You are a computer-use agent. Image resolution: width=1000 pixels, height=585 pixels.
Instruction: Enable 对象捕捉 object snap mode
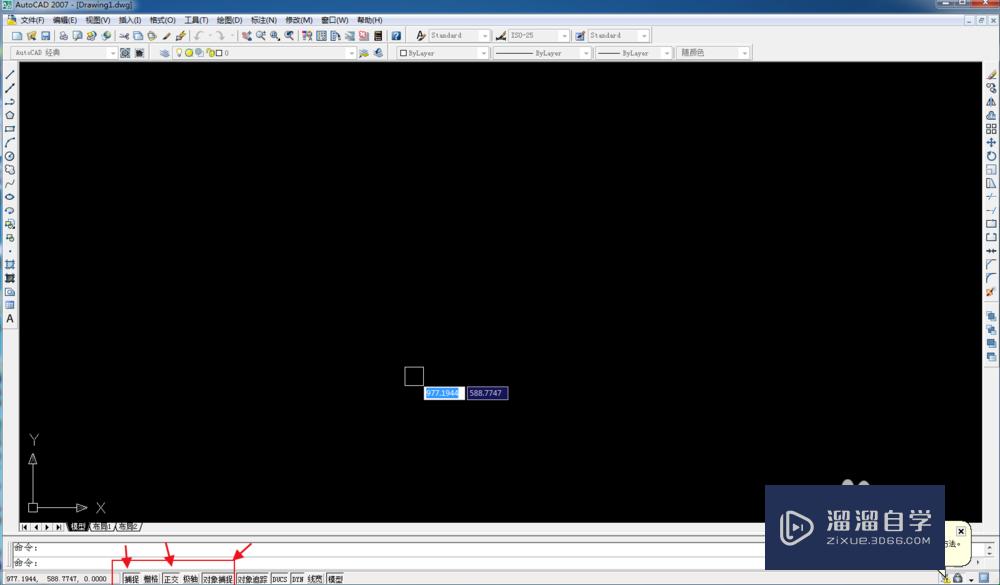(218, 578)
